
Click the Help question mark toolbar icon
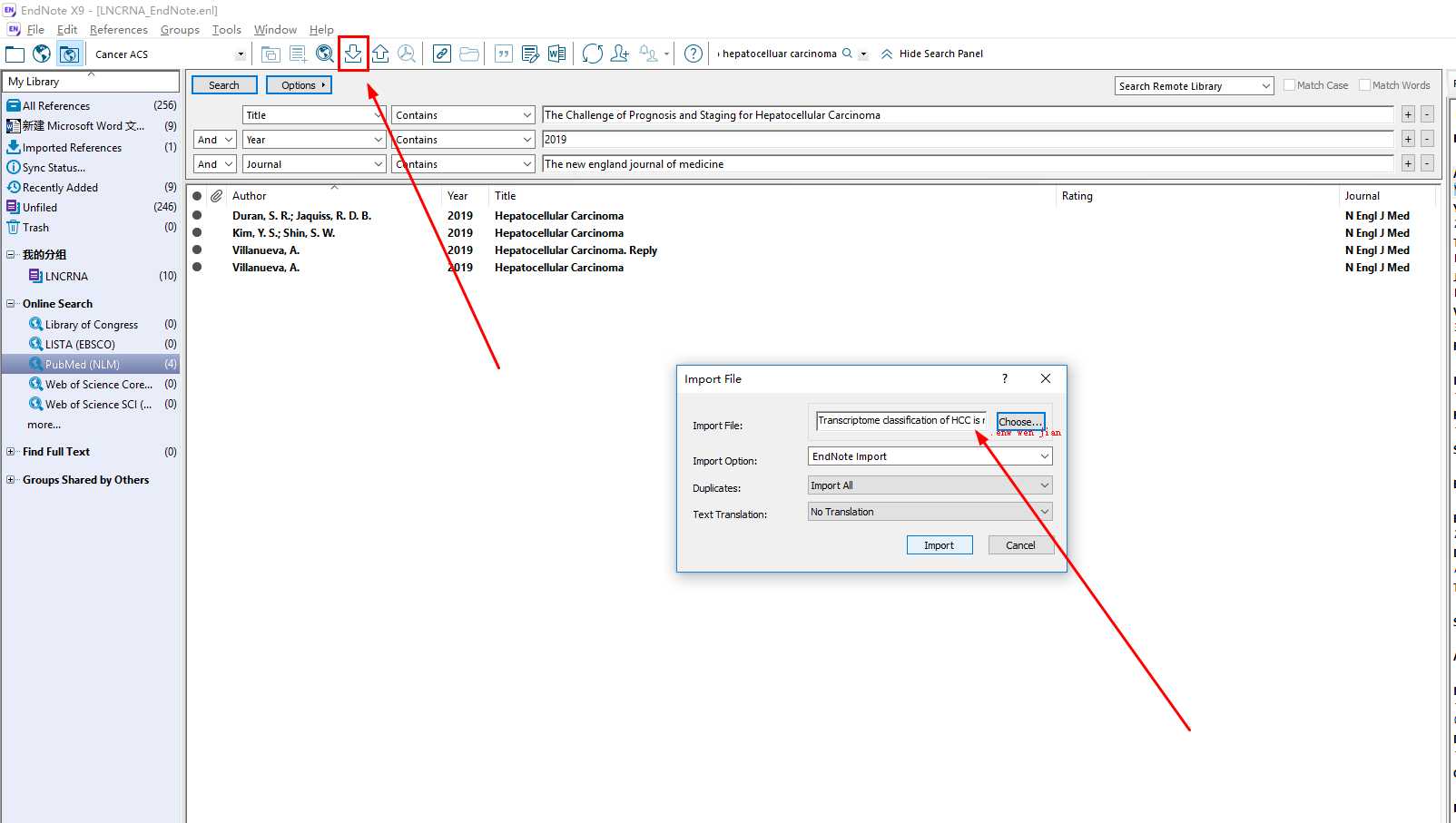[x=694, y=54]
